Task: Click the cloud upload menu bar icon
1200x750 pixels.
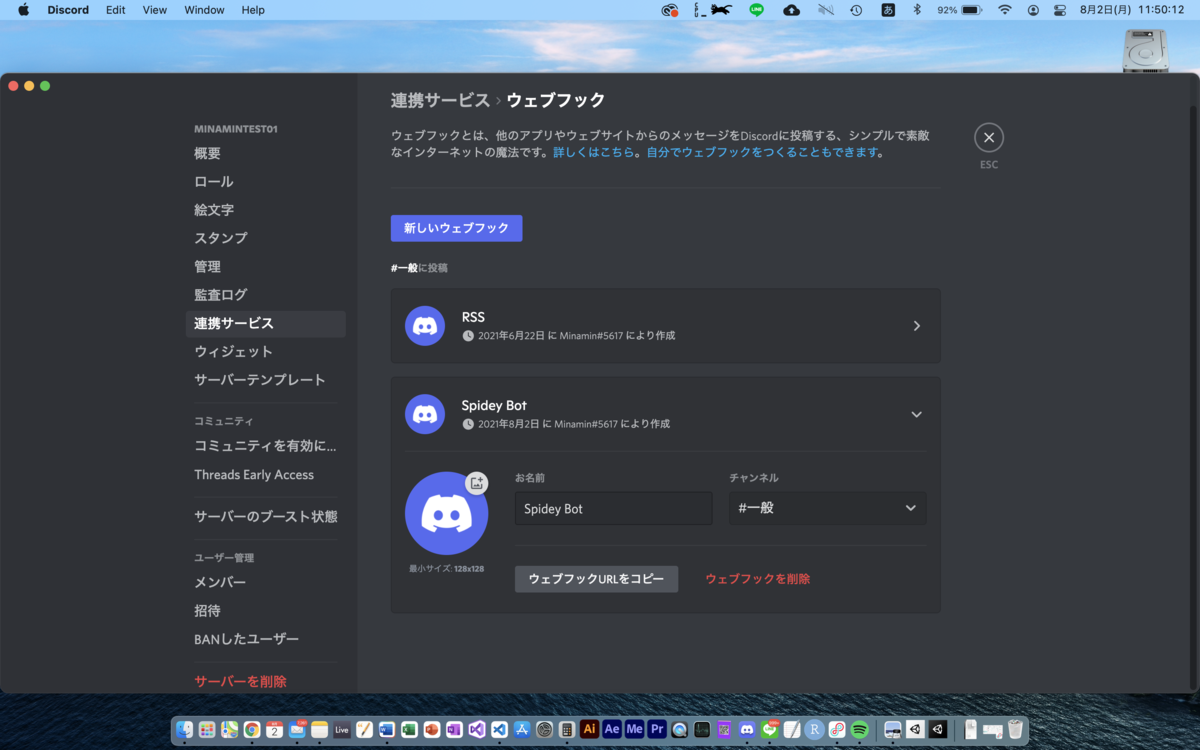Action: 791,10
